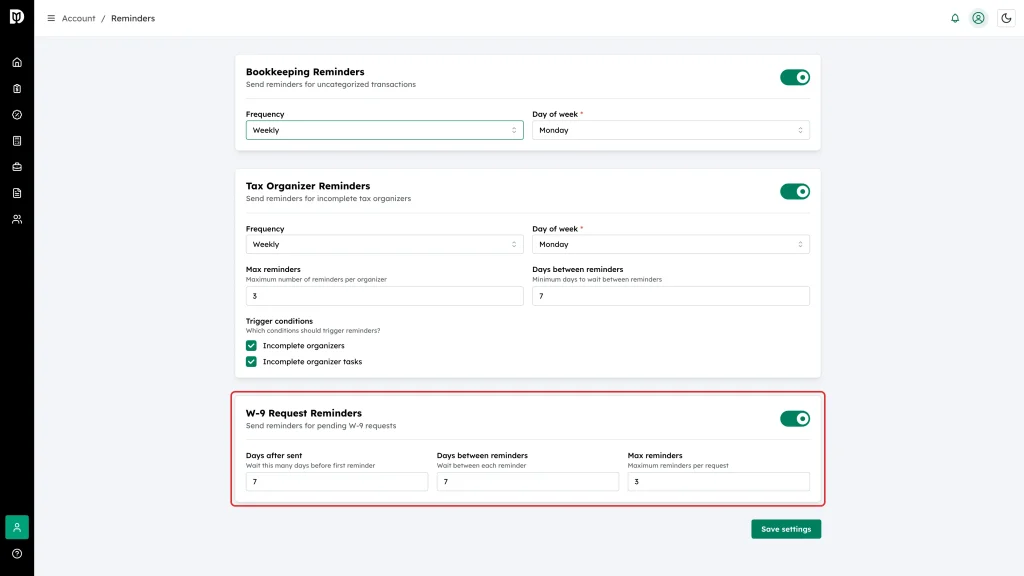Open the document sidebar icon
This screenshot has height=576, width=1024.
(x=17, y=193)
